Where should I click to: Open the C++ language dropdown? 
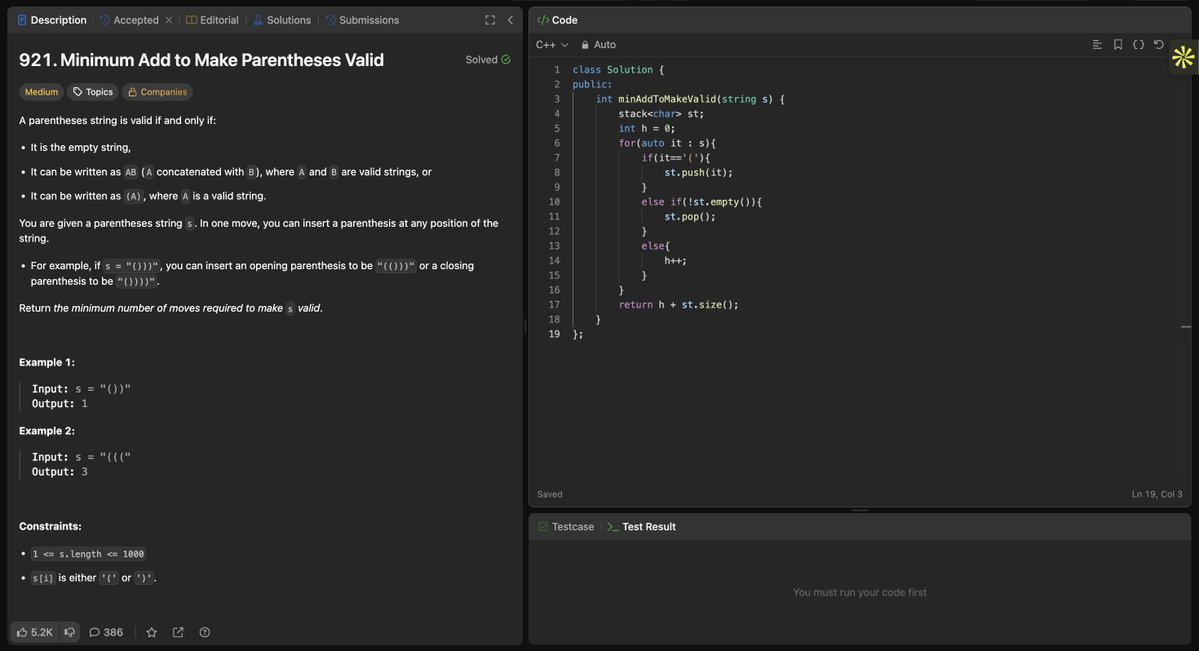click(x=552, y=44)
